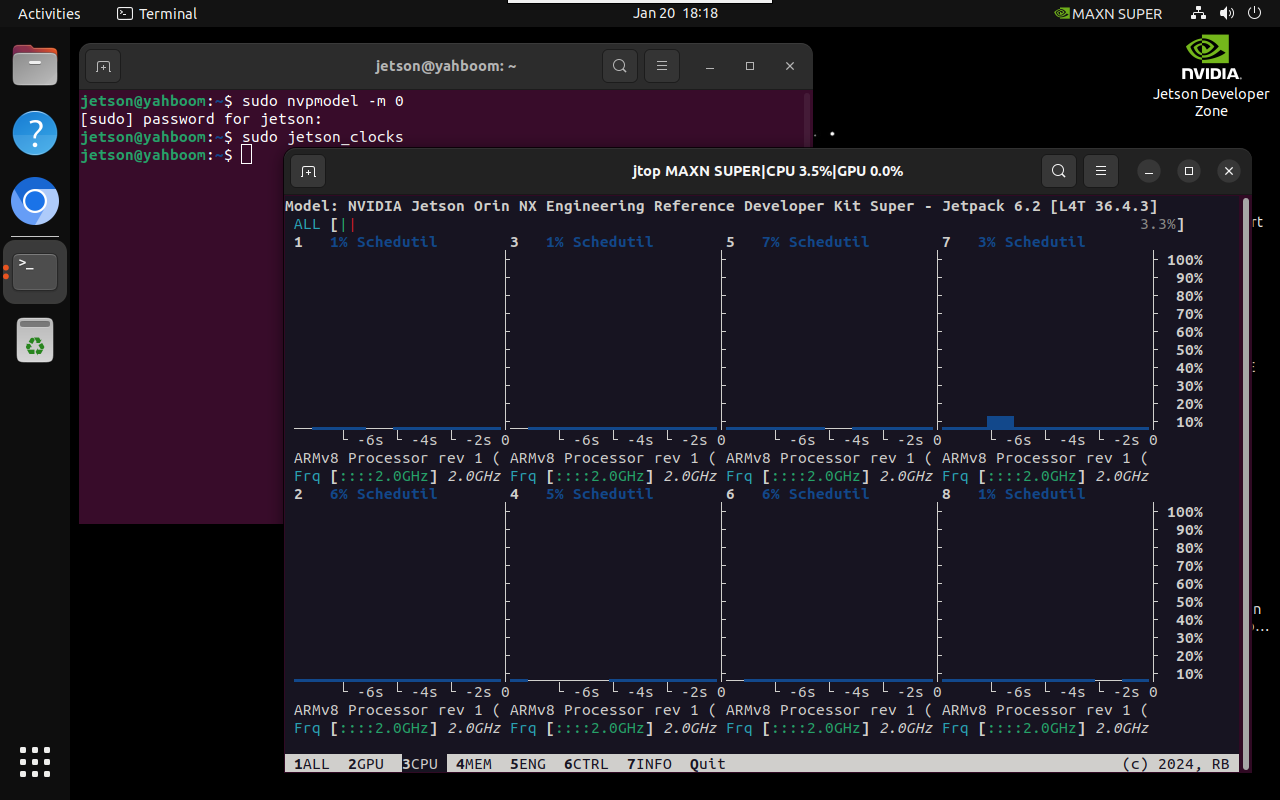Click the '3% Schedutil' label of CPU 7
The width and height of the screenshot is (1280, 800).
[x=1031, y=242]
